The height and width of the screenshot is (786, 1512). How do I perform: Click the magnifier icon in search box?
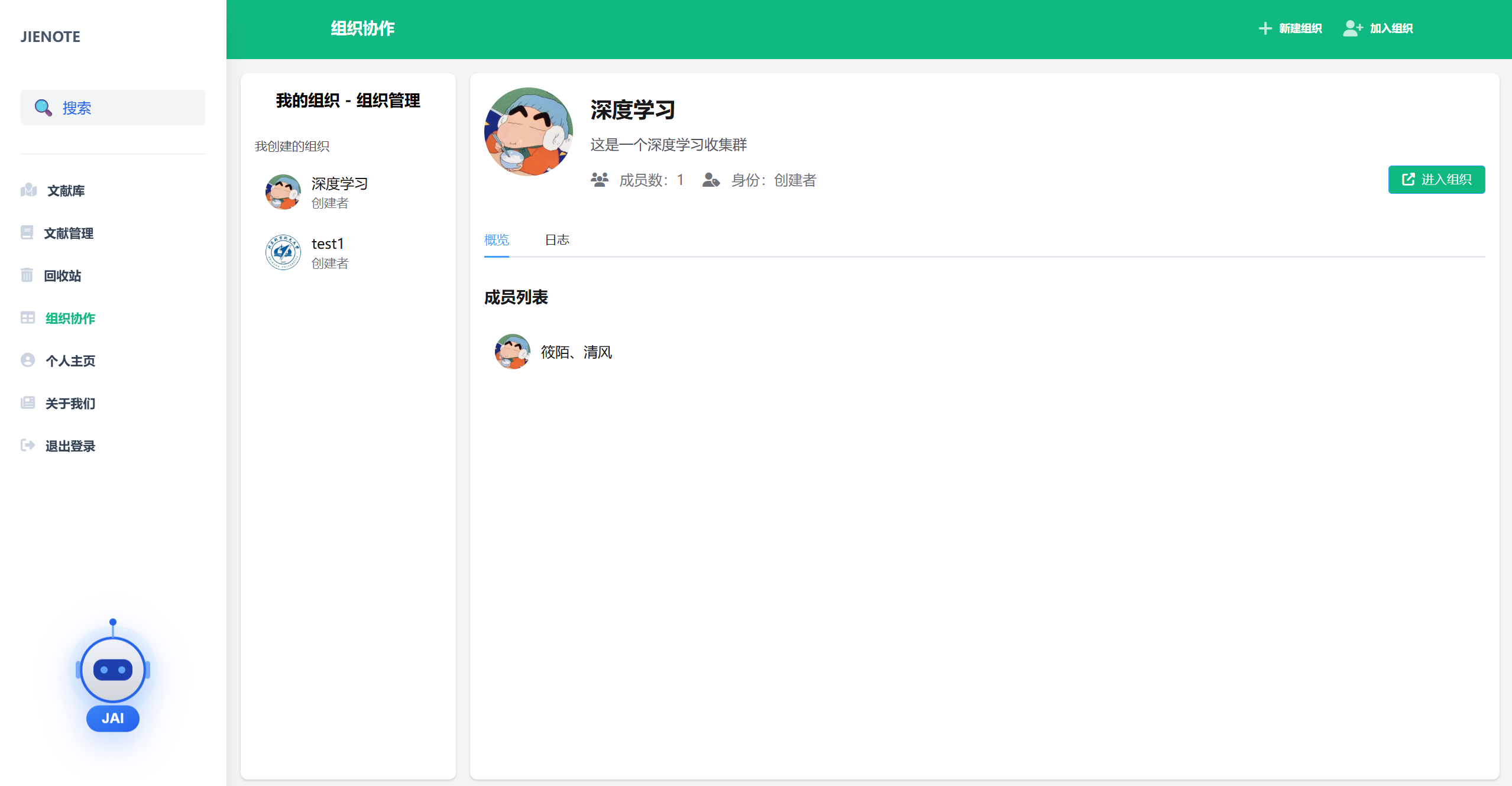click(x=43, y=108)
